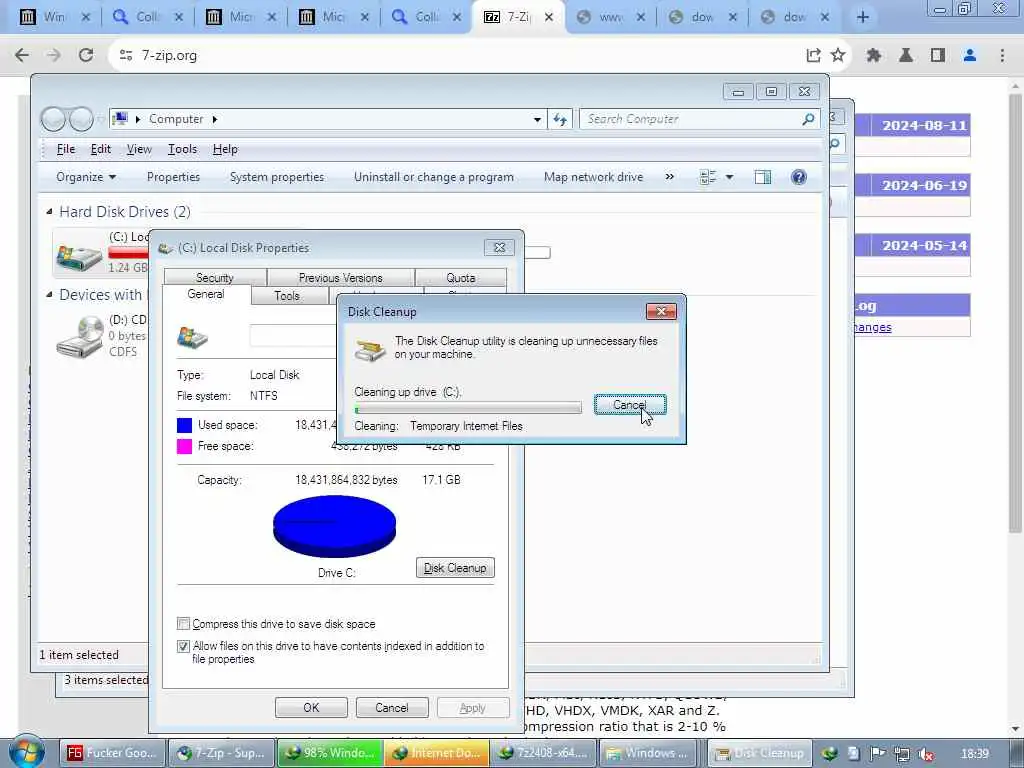This screenshot has width=1024, height=768.
Task: Toggle Allow files to be indexed checkbox
Action: coord(184,646)
